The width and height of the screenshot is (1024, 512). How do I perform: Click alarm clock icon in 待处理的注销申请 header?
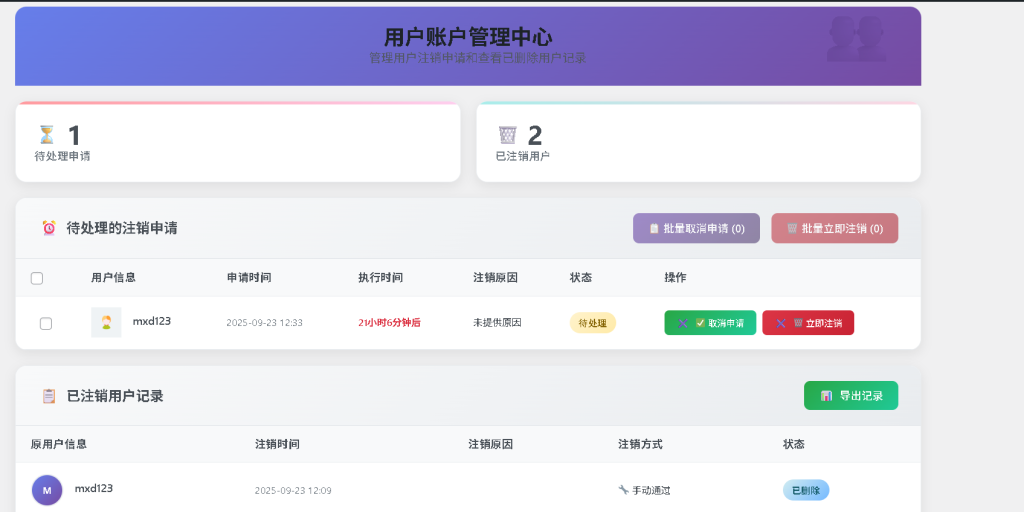coord(49,228)
